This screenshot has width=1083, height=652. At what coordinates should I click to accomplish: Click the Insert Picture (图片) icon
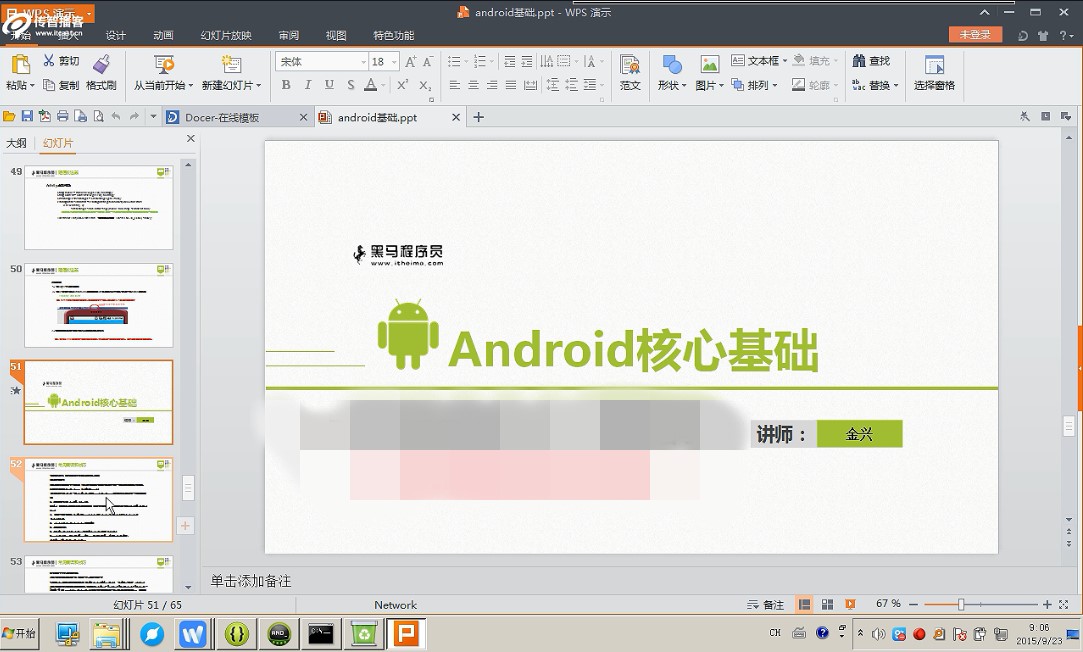[709, 64]
